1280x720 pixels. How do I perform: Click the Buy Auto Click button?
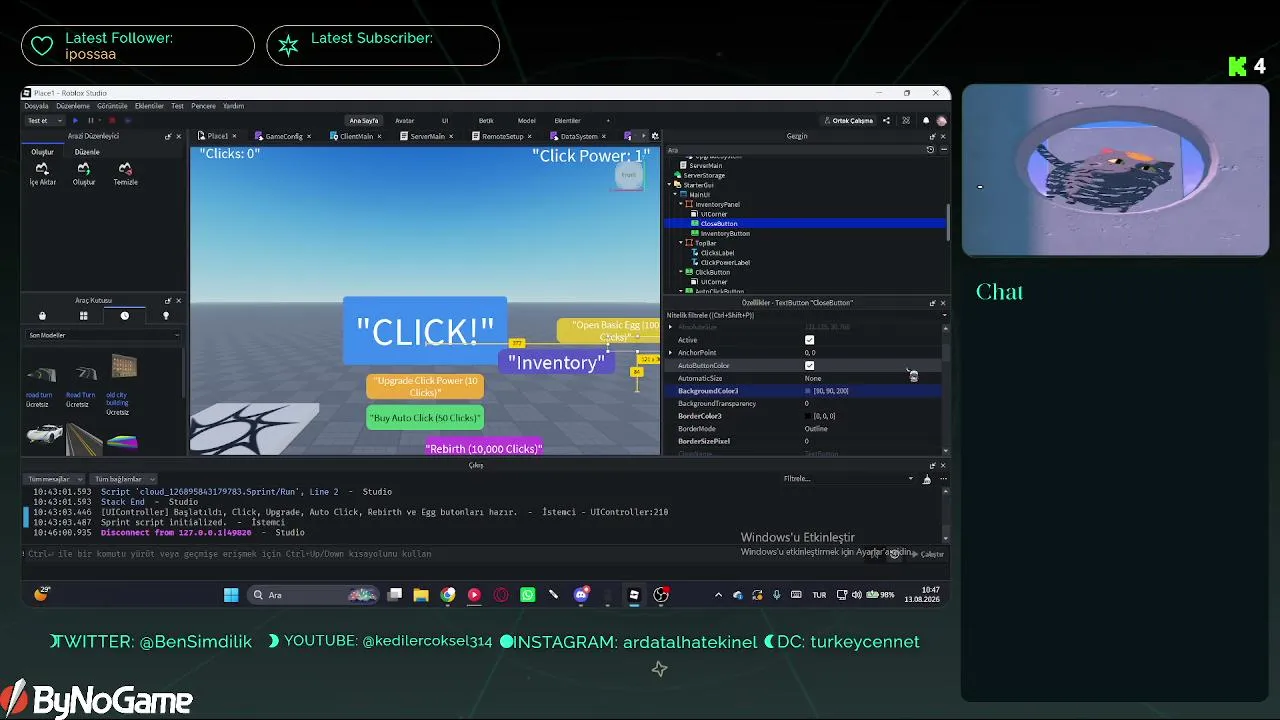pos(425,418)
